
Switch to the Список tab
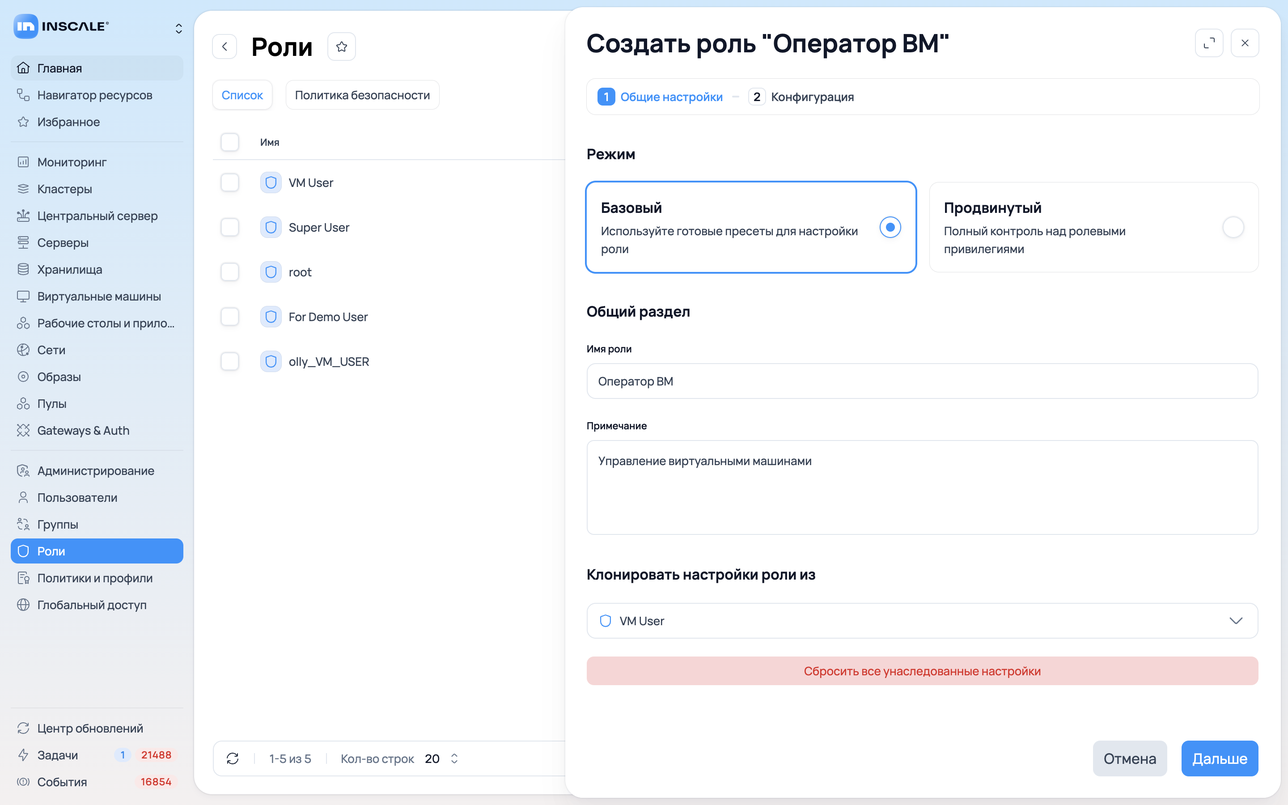point(242,95)
